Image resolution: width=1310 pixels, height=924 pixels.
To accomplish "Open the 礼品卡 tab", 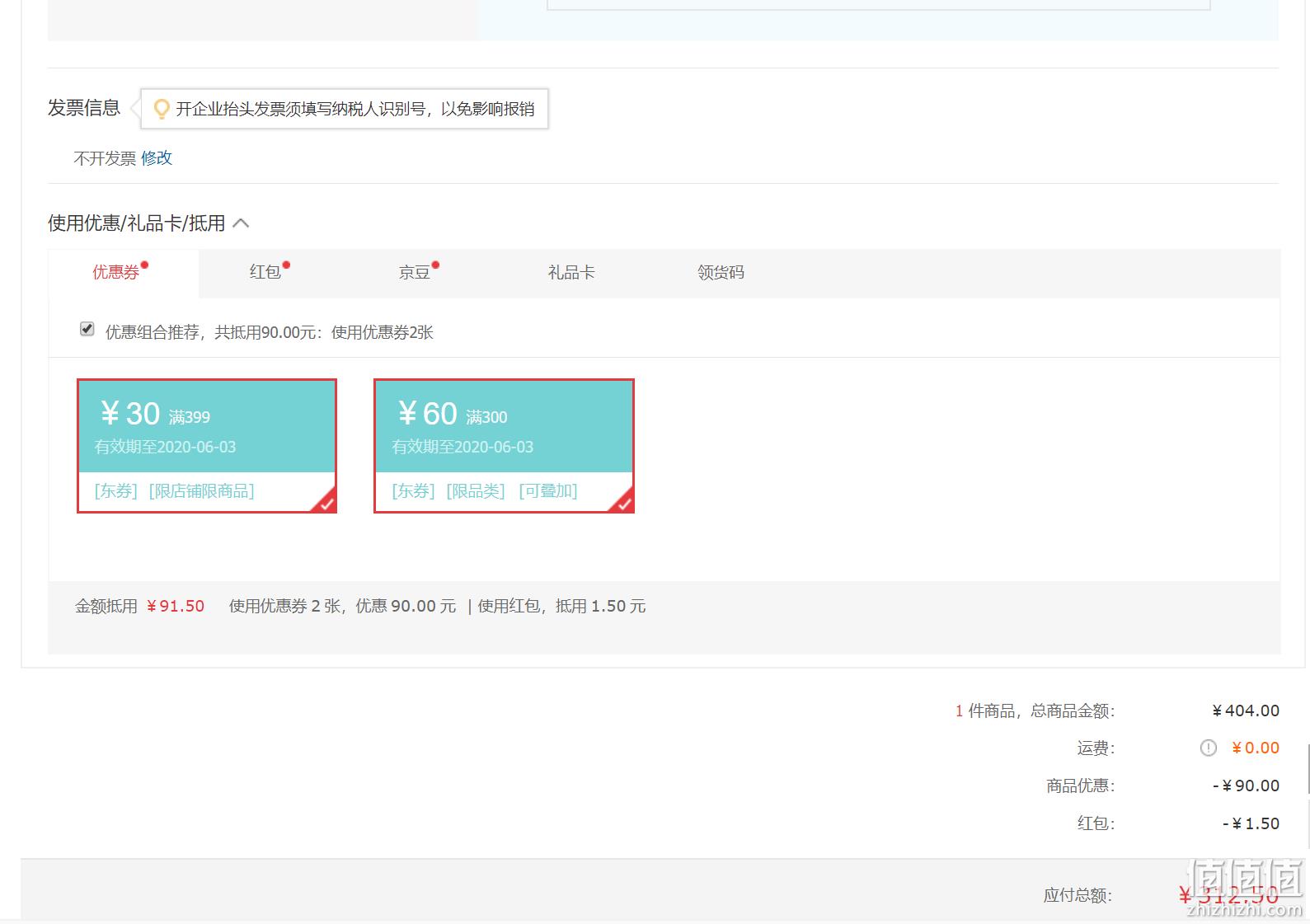I will pos(571,272).
